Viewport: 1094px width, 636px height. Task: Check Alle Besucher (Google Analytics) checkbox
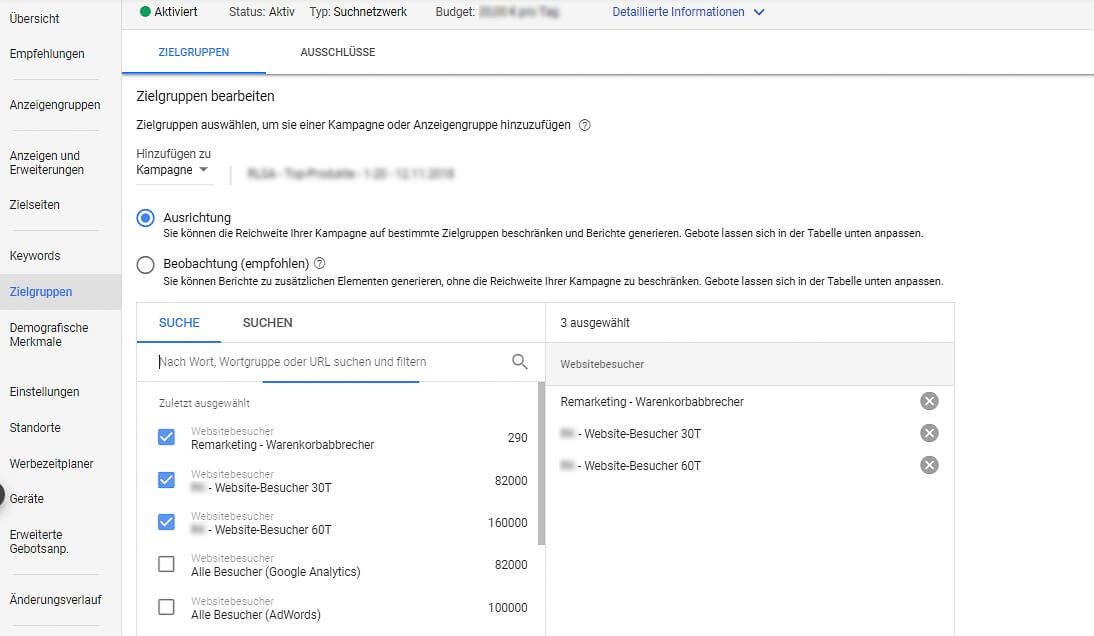point(167,564)
